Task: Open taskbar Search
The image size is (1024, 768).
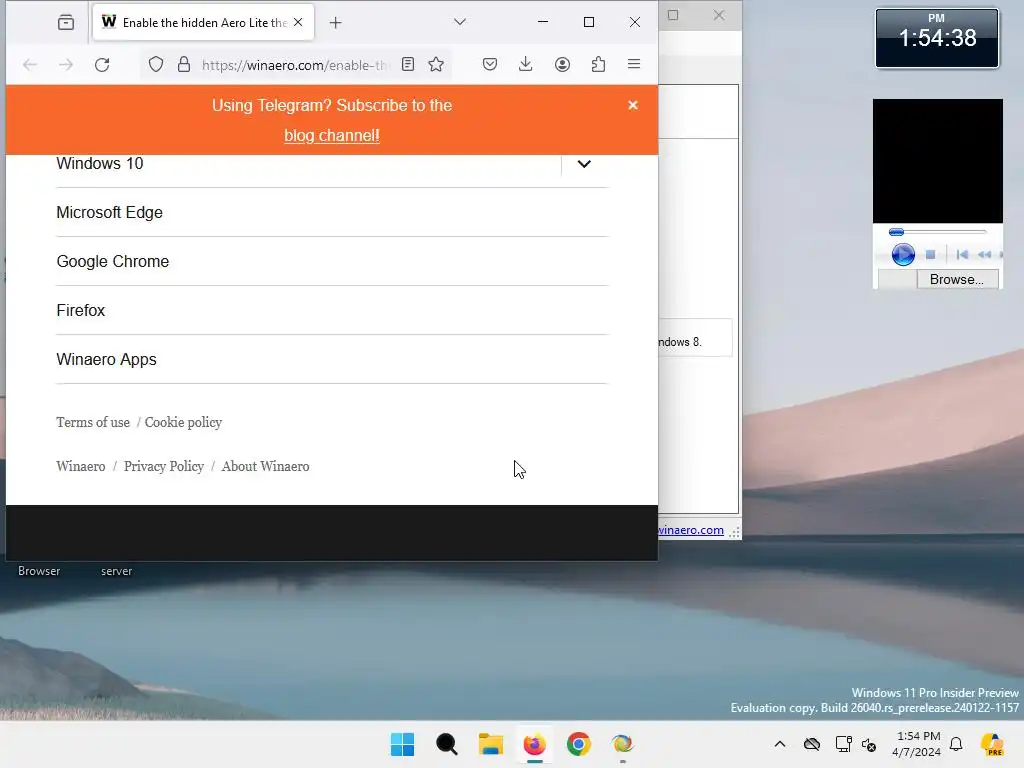Action: tap(447, 744)
